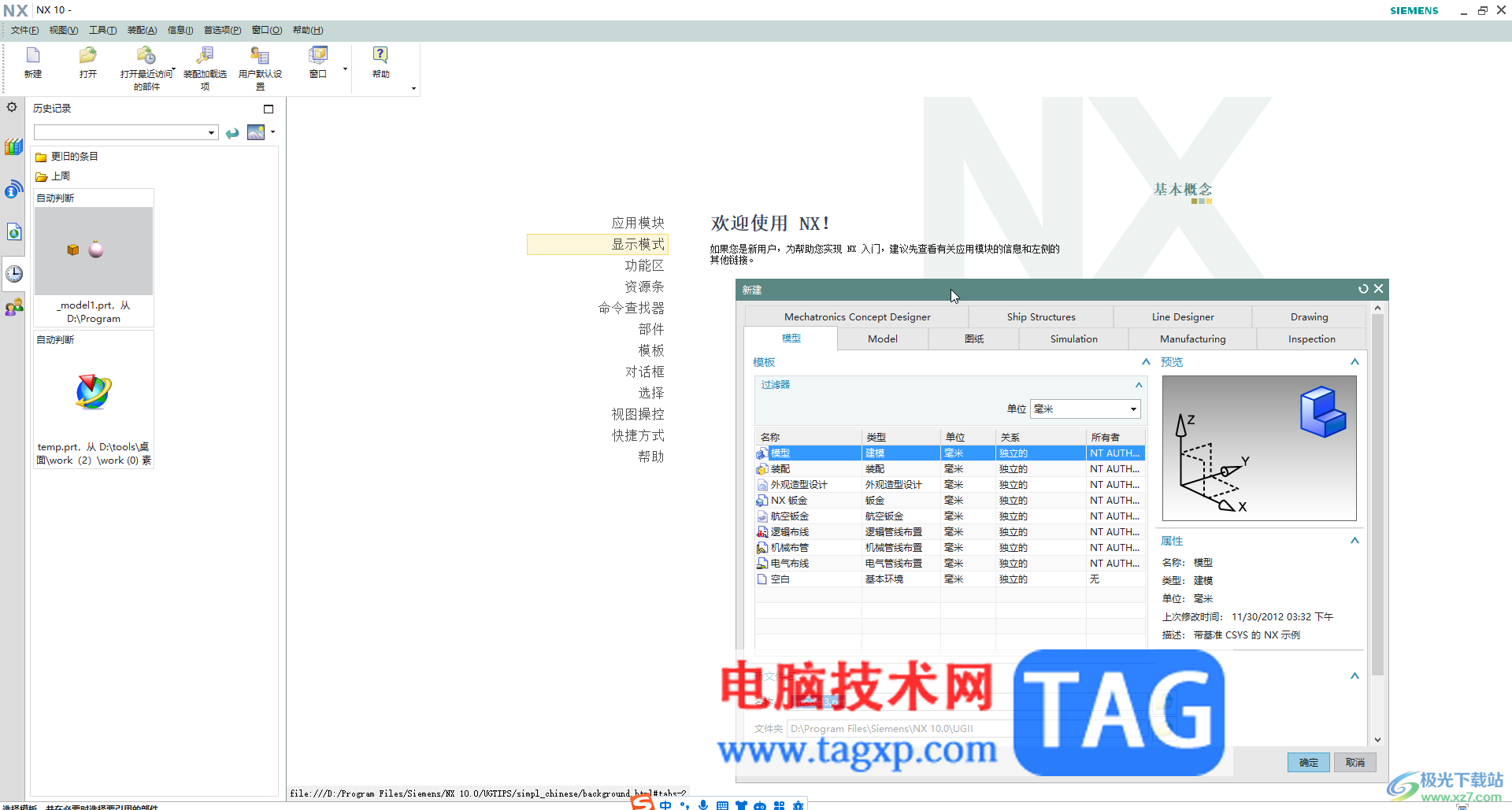Open the 基本概念 link

point(1183,190)
